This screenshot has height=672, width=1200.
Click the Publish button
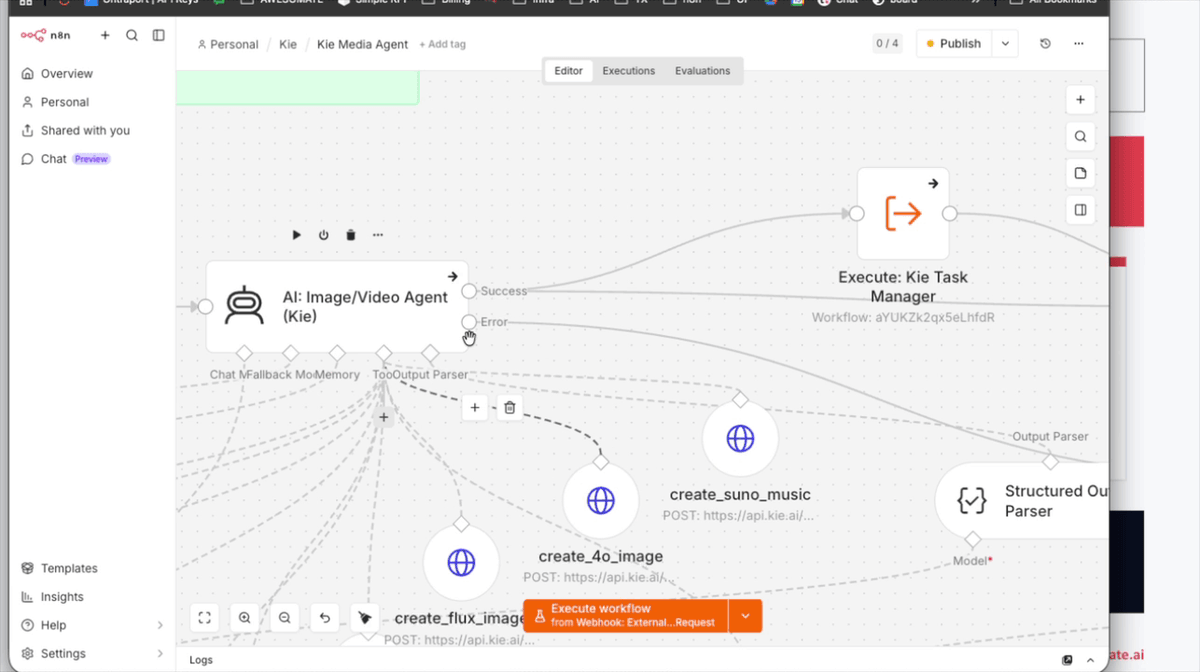coord(953,43)
